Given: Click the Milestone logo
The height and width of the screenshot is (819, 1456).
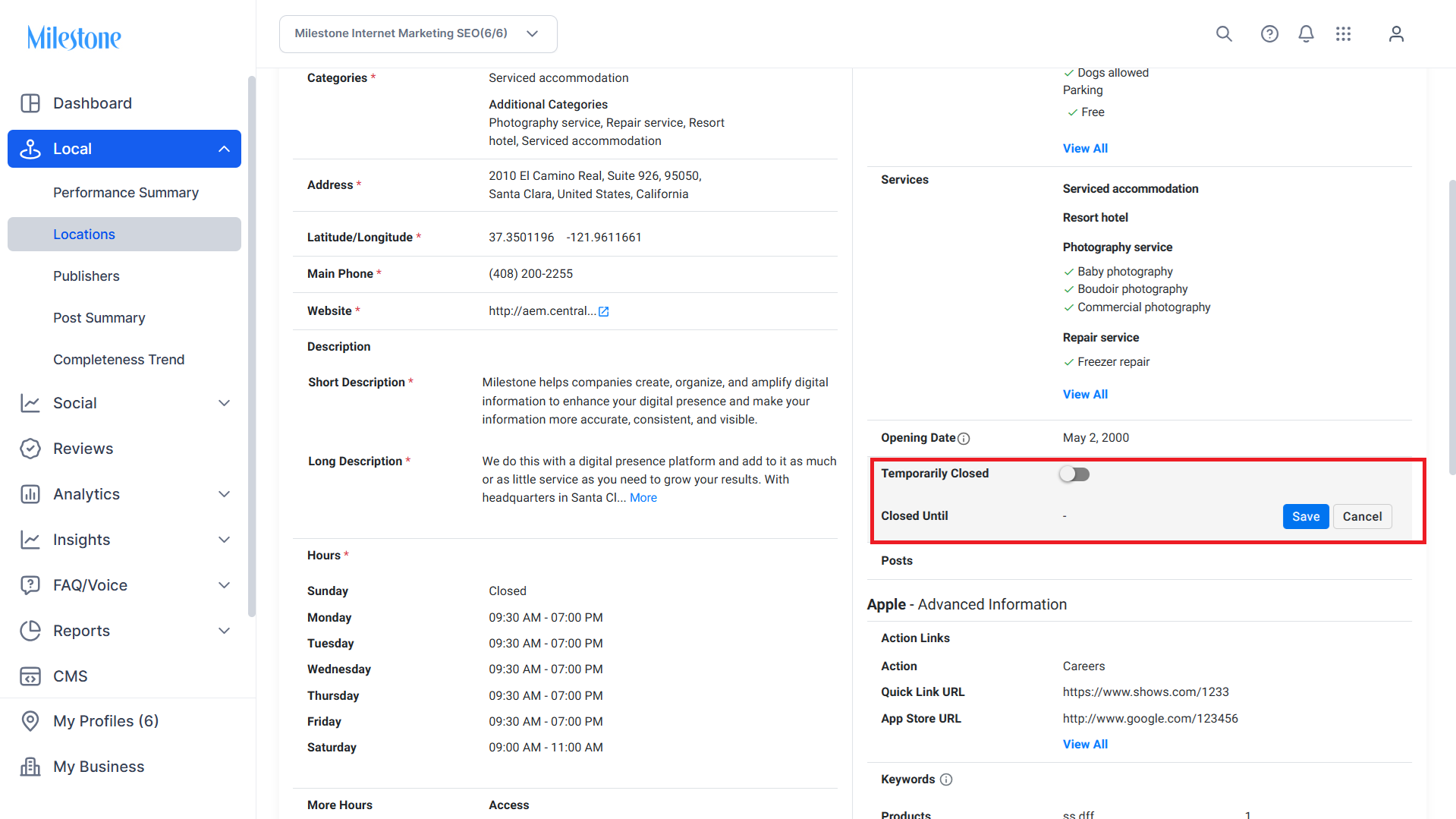Looking at the screenshot, I should click(x=74, y=37).
